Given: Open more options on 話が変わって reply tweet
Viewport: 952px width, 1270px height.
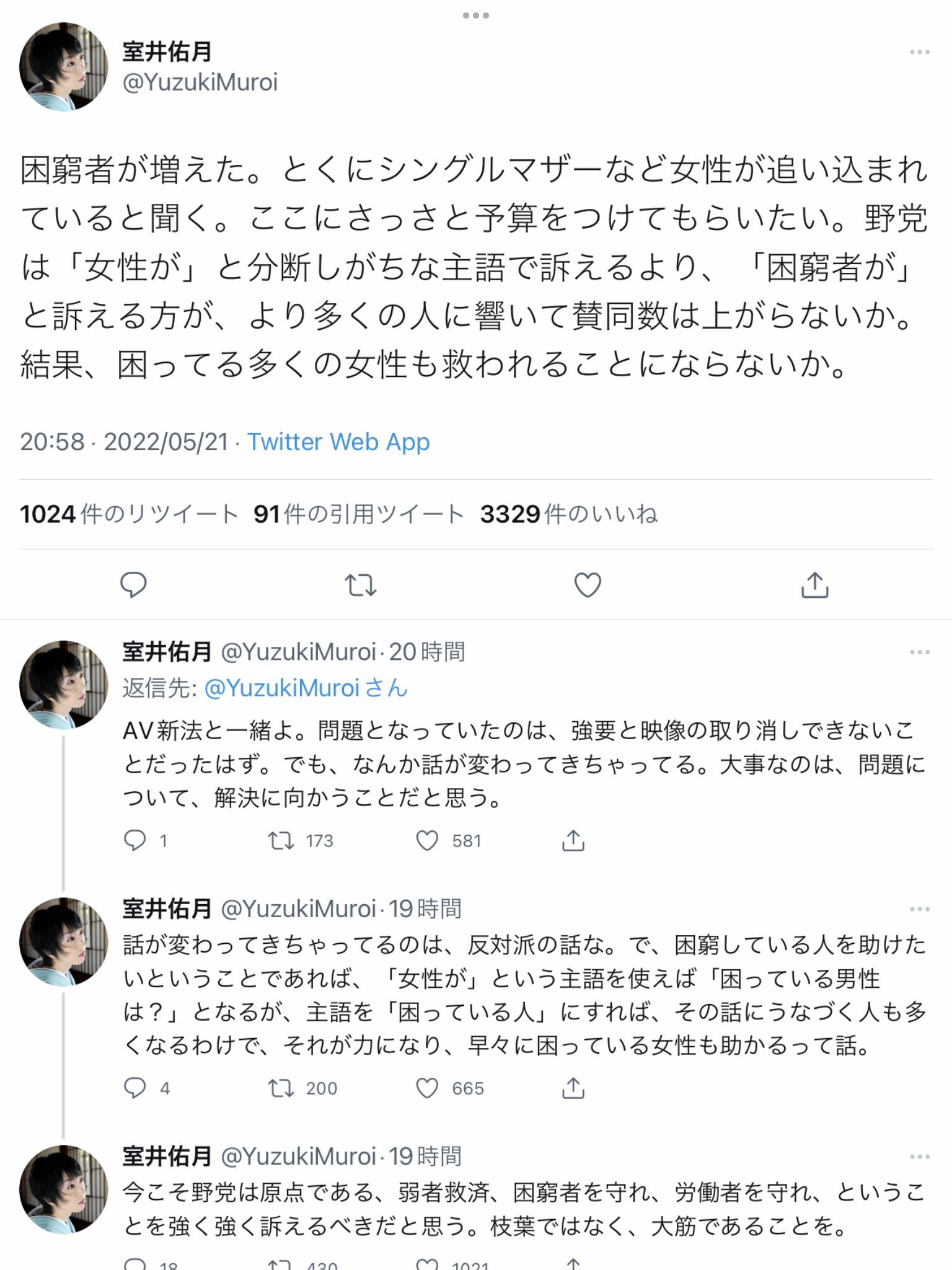Looking at the screenshot, I should (919, 910).
